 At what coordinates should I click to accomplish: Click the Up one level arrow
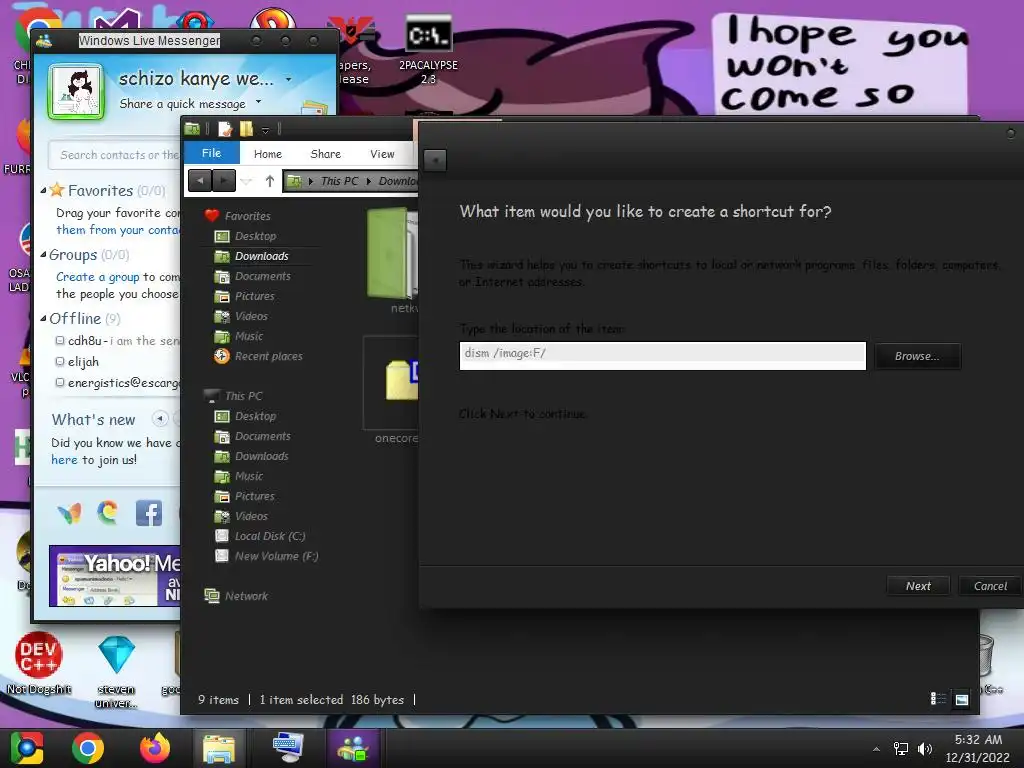point(270,181)
